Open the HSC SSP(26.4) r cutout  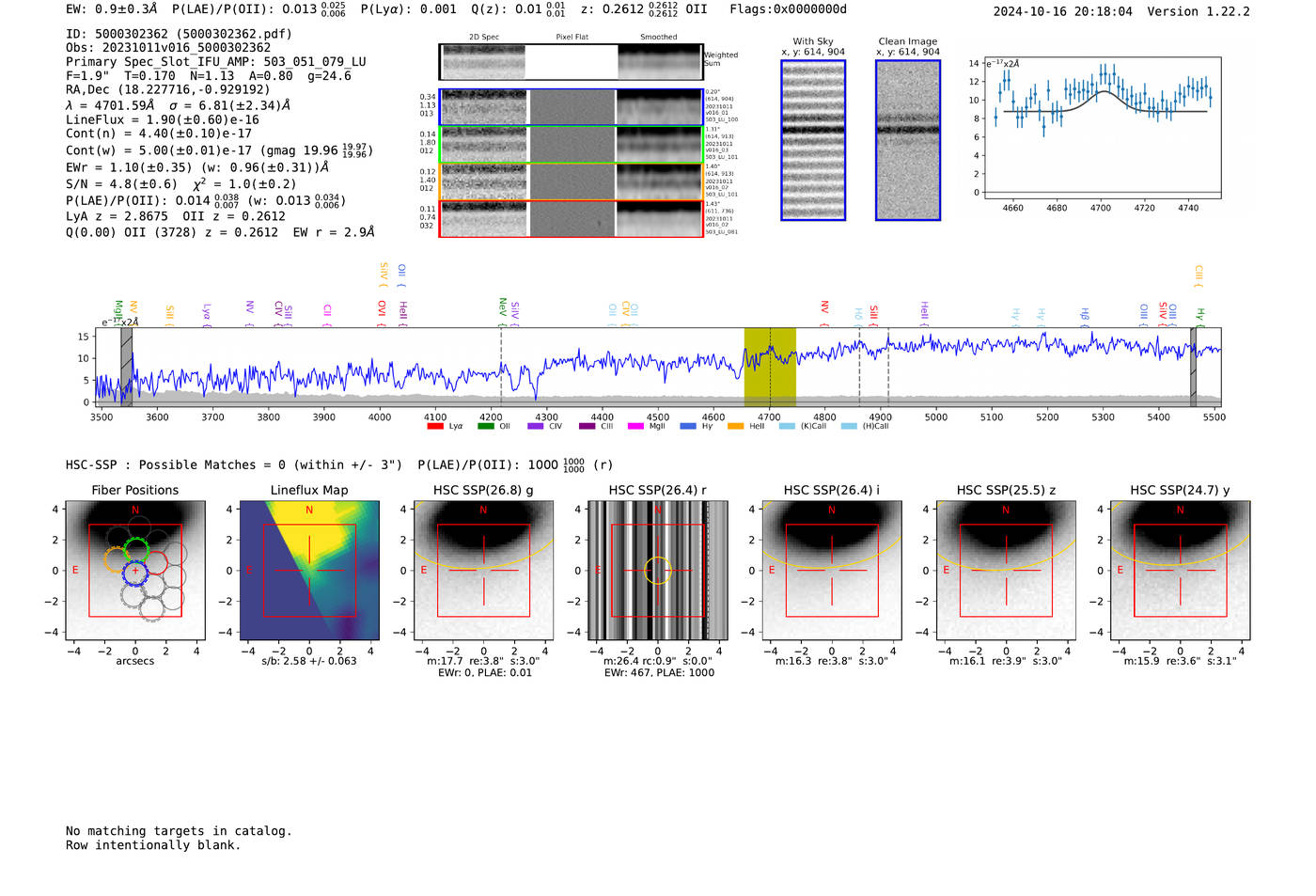click(658, 570)
